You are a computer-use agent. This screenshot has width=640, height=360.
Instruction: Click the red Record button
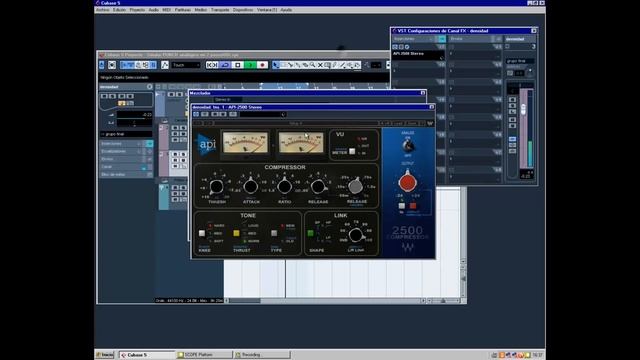(262, 65)
